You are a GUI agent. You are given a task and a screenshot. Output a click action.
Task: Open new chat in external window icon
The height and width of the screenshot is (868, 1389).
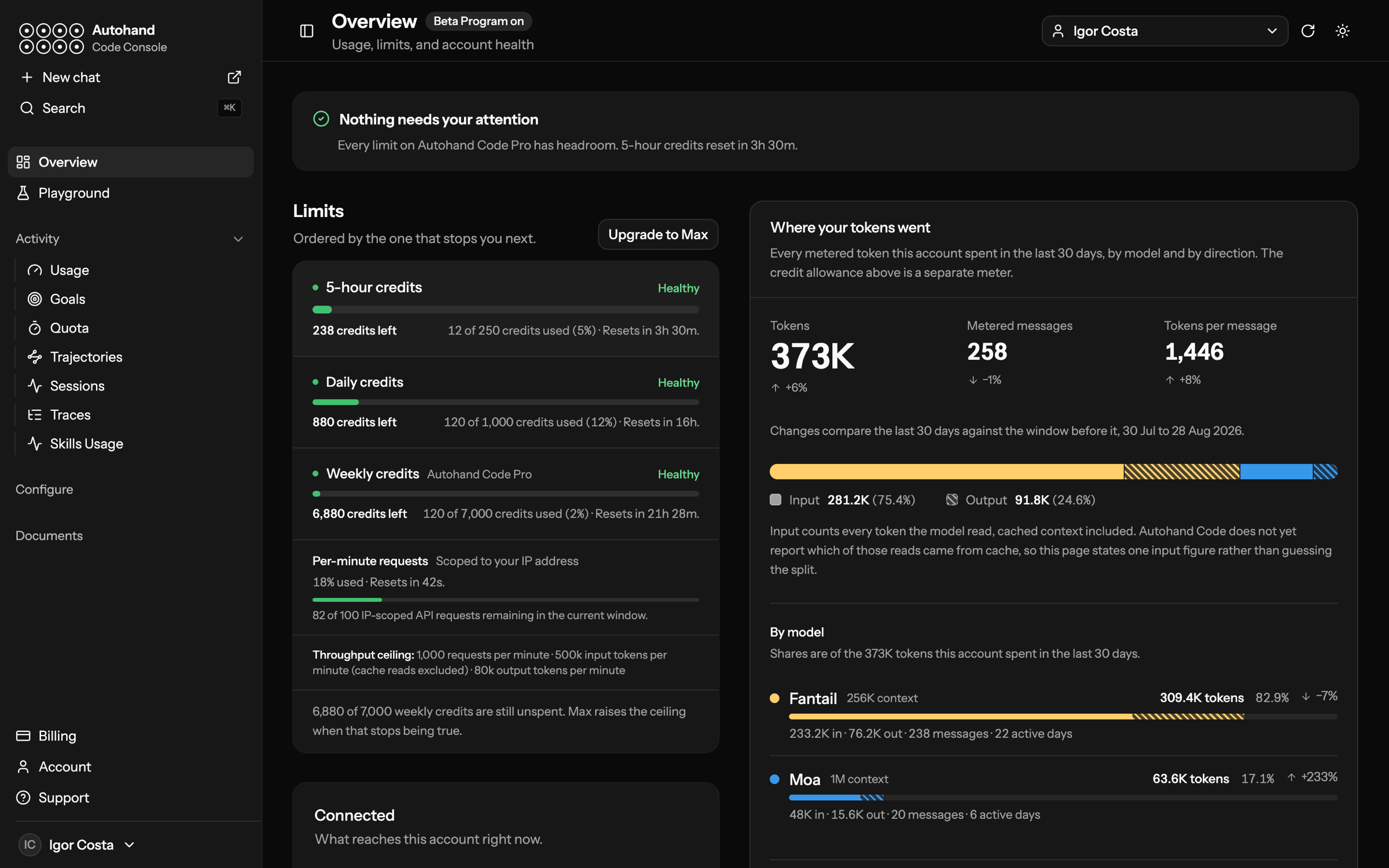click(x=234, y=77)
